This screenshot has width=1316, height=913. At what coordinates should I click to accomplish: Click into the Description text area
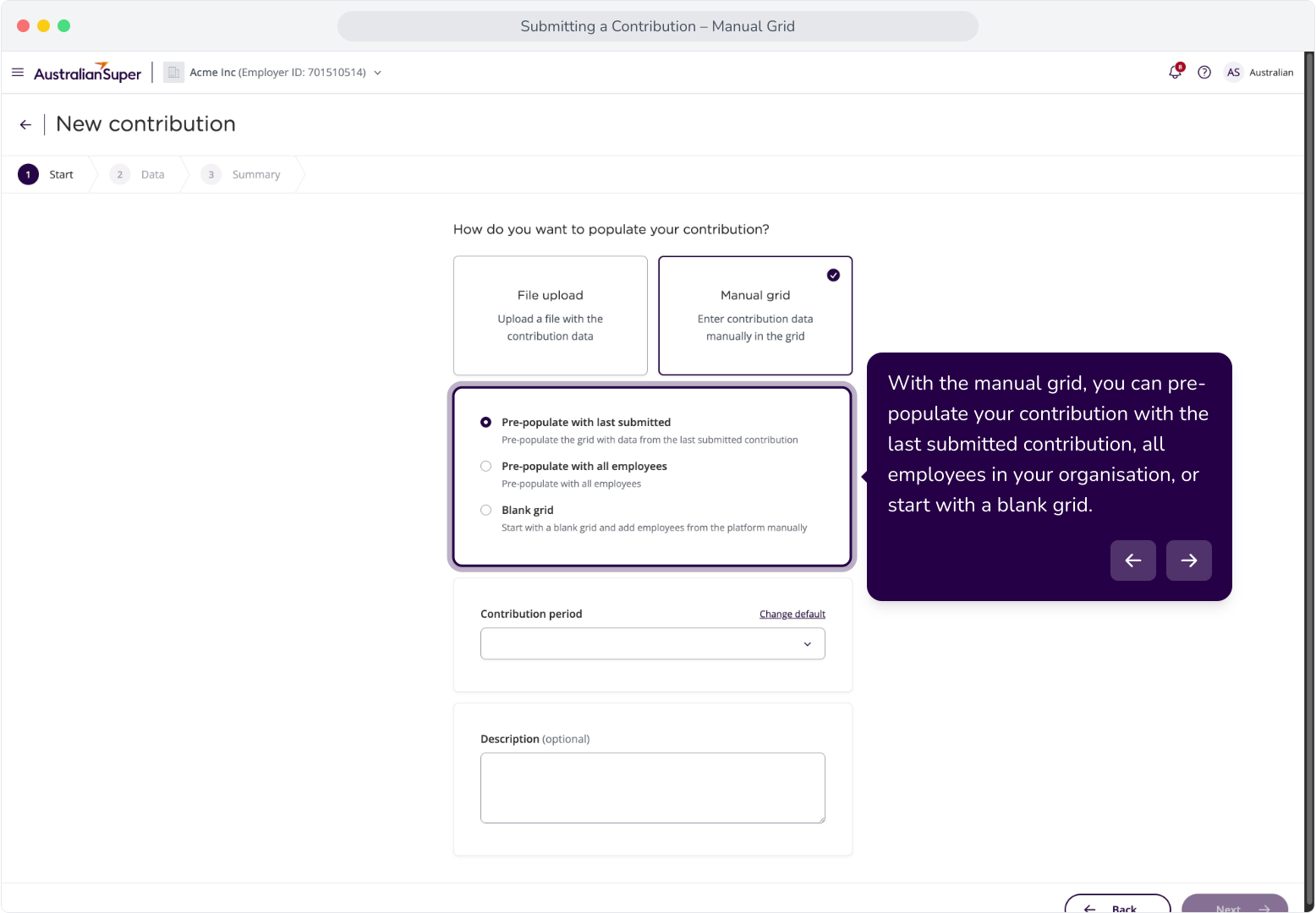653,788
